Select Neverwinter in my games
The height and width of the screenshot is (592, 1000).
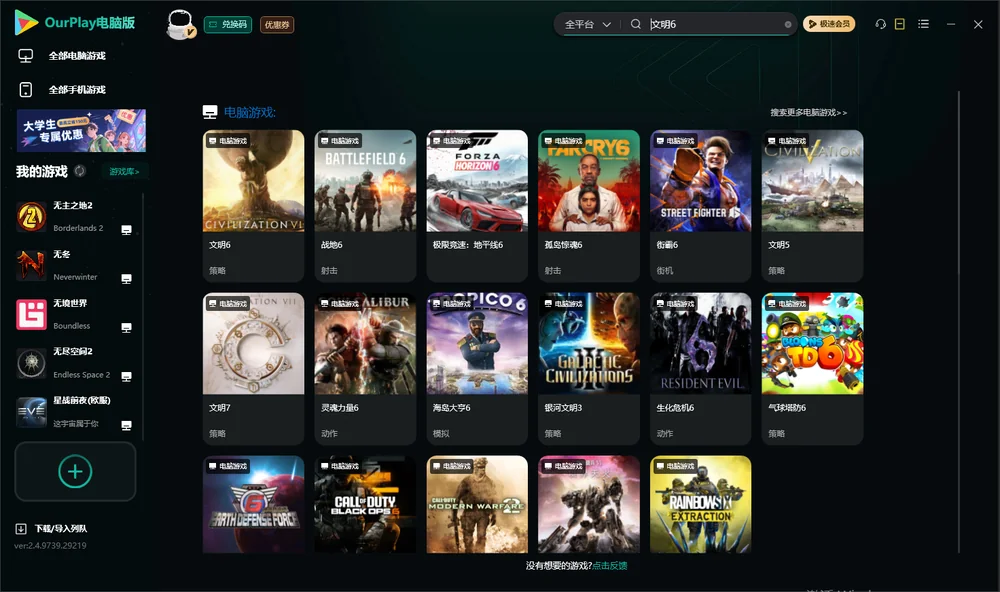point(75,265)
